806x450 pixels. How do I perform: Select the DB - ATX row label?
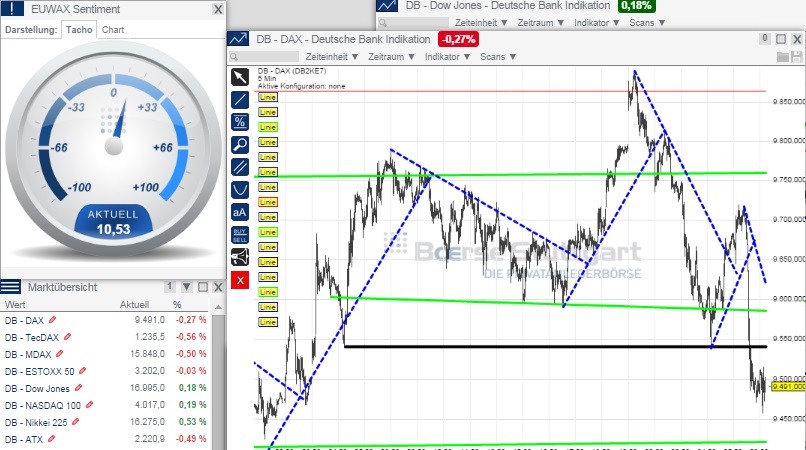24,439
